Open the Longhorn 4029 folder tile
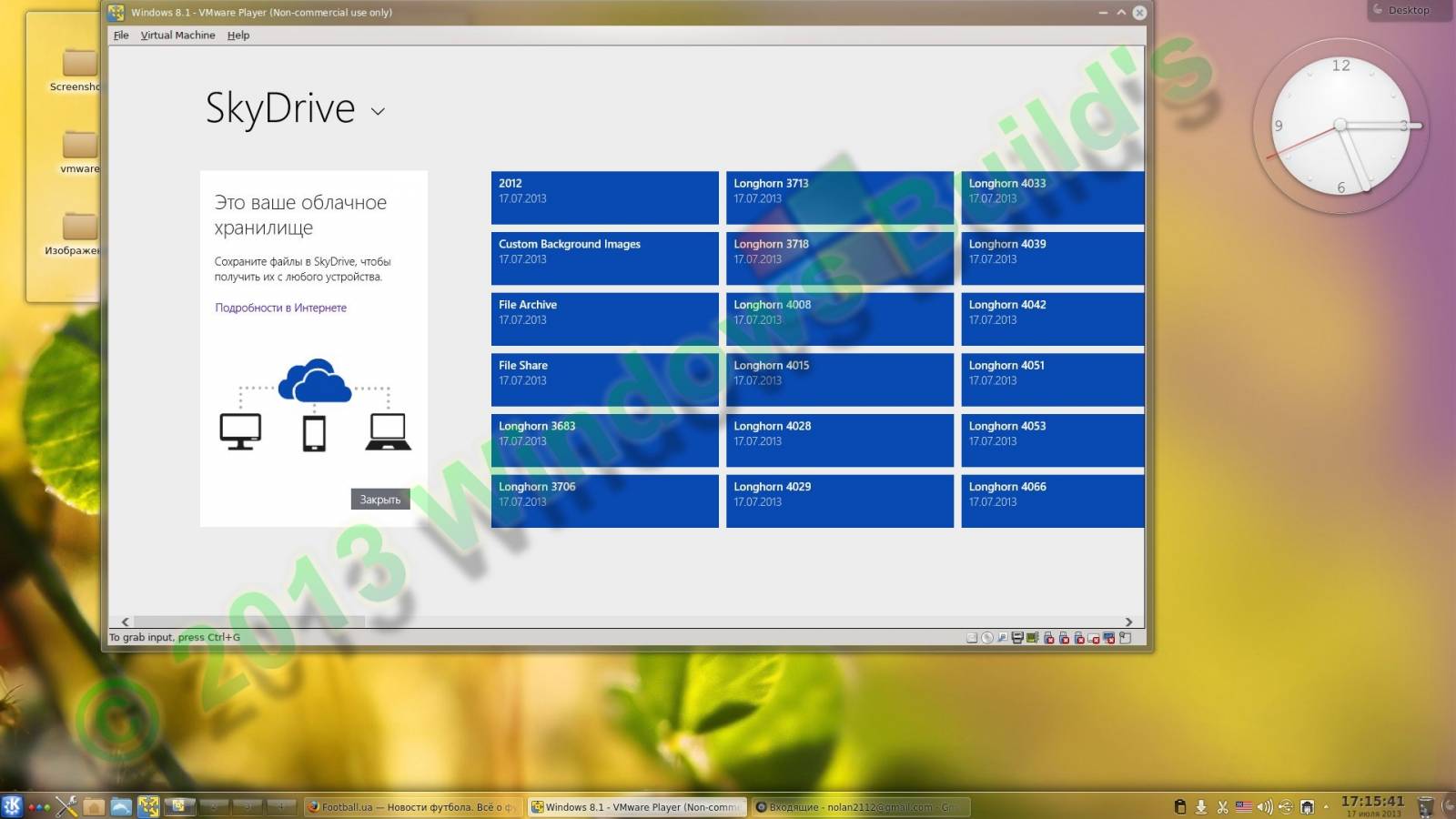1456x819 pixels. [840, 500]
